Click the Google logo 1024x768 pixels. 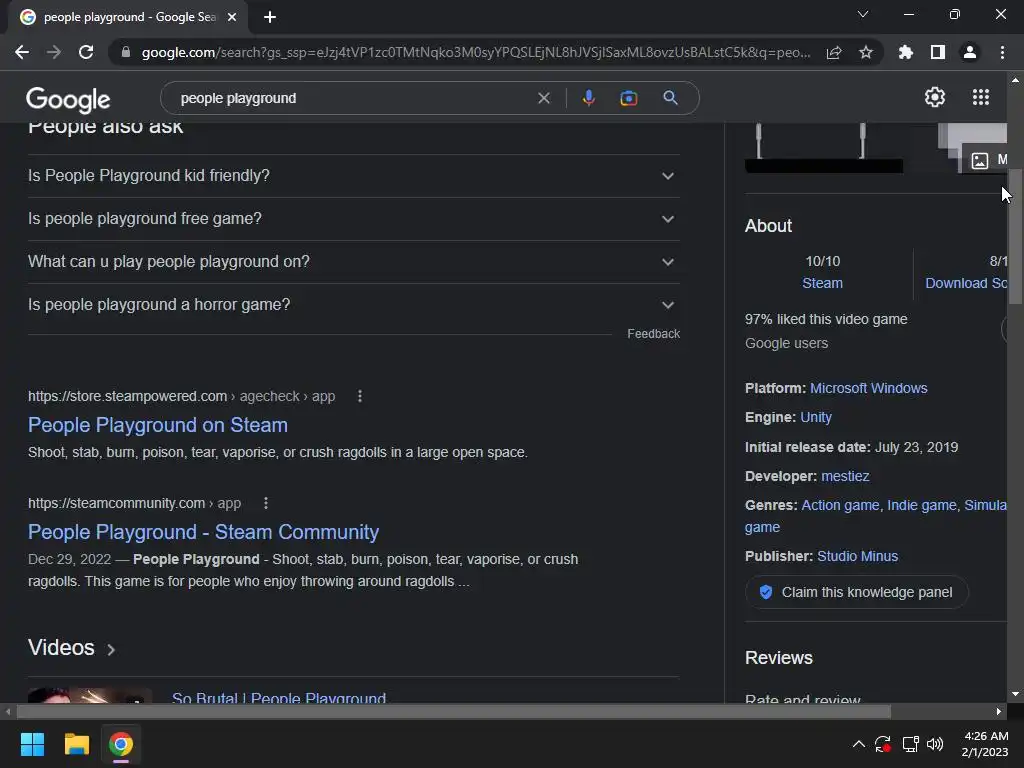tap(68, 99)
